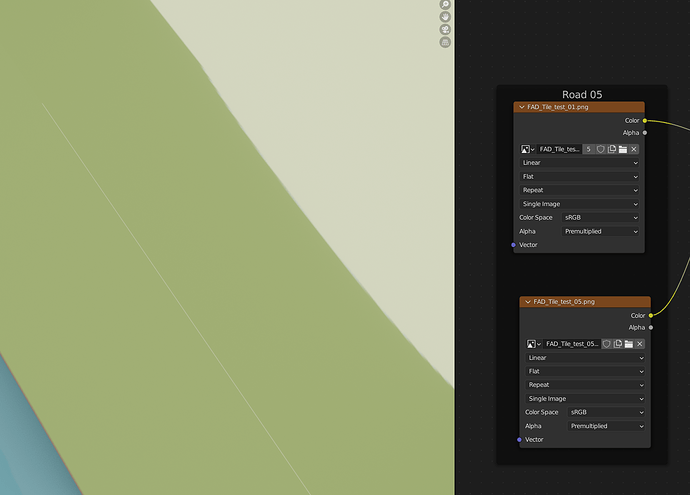Click the Alpha output socket of FAD_Tile_test_01.png
This screenshot has width=690, height=495.
click(x=645, y=133)
